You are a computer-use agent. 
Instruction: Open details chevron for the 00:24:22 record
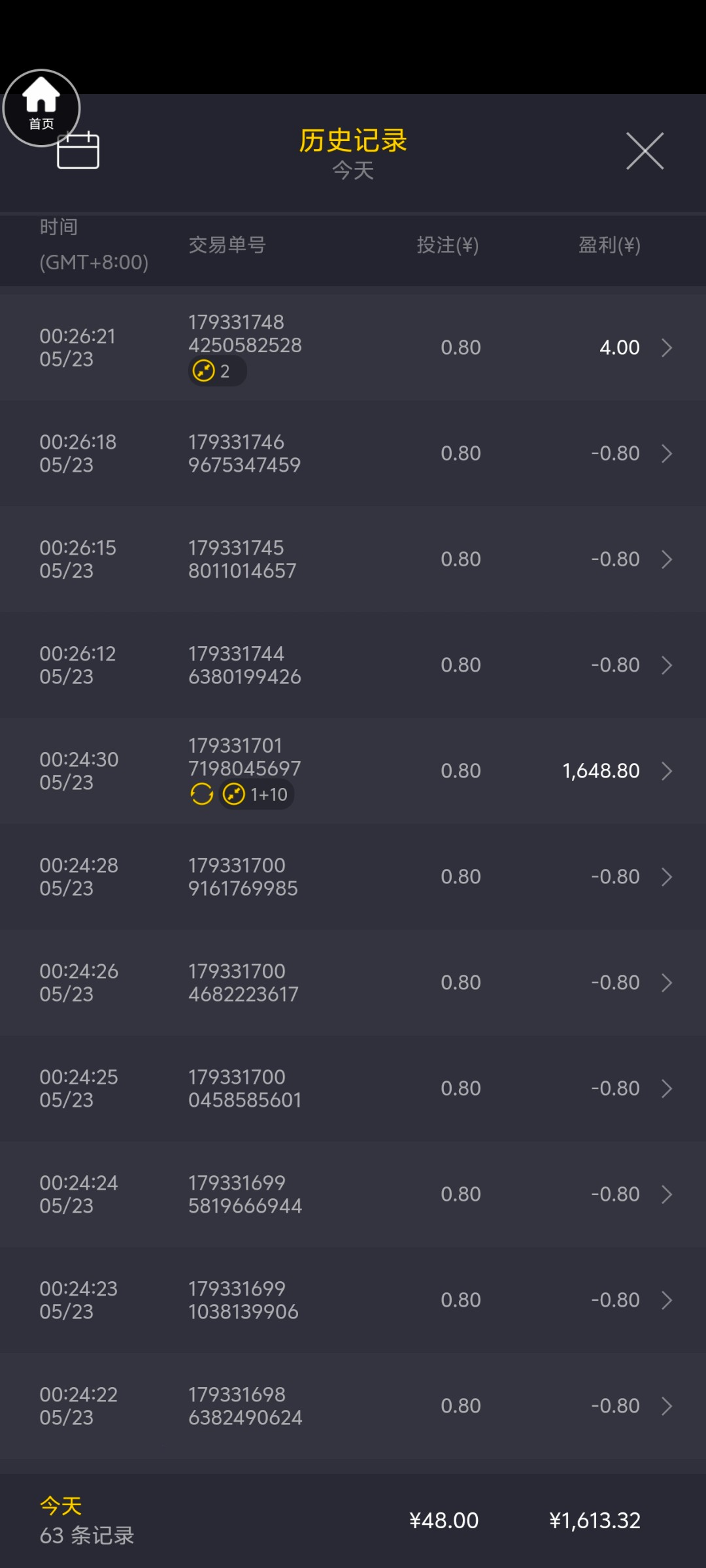pos(667,1406)
